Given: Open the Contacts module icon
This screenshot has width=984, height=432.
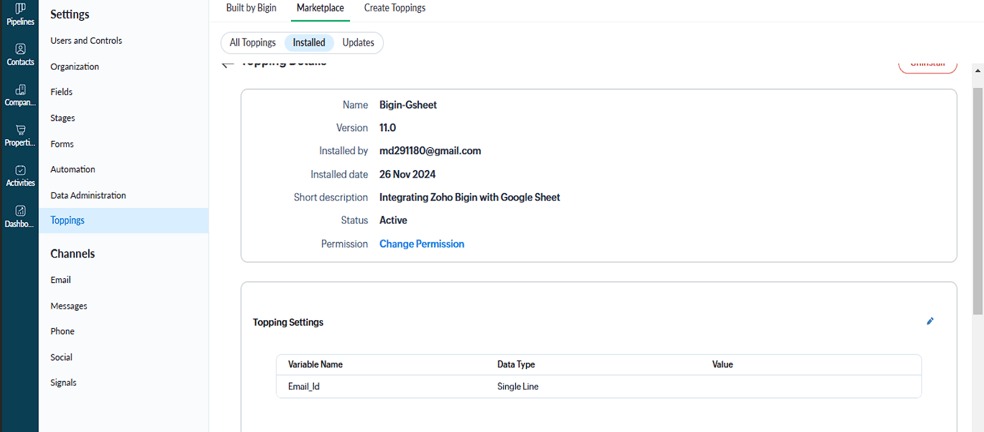Looking at the screenshot, I should [20, 49].
